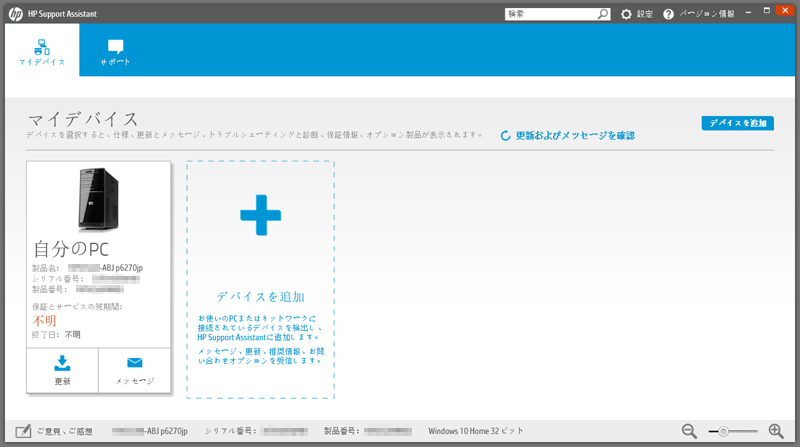Screen dimensions: 800x447
Task: Click the バージョン情報 question mark icon
Action: pos(668,14)
